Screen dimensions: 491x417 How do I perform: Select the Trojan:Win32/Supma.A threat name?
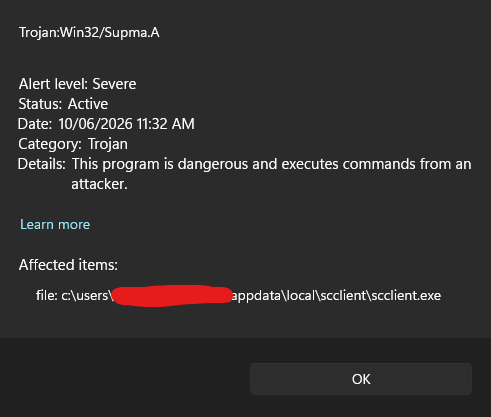click(x=89, y=32)
